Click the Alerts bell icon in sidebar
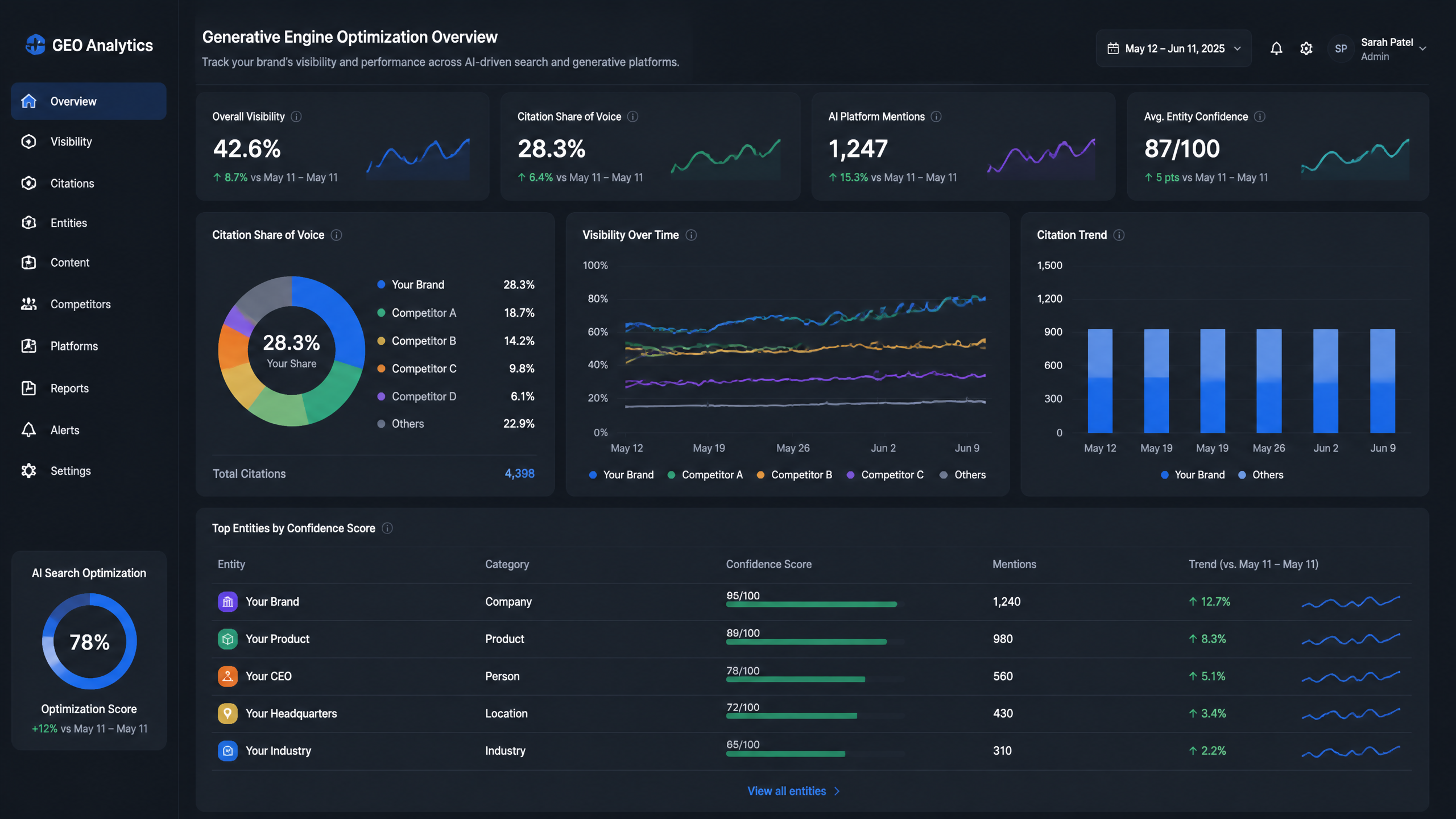 tap(29, 430)
